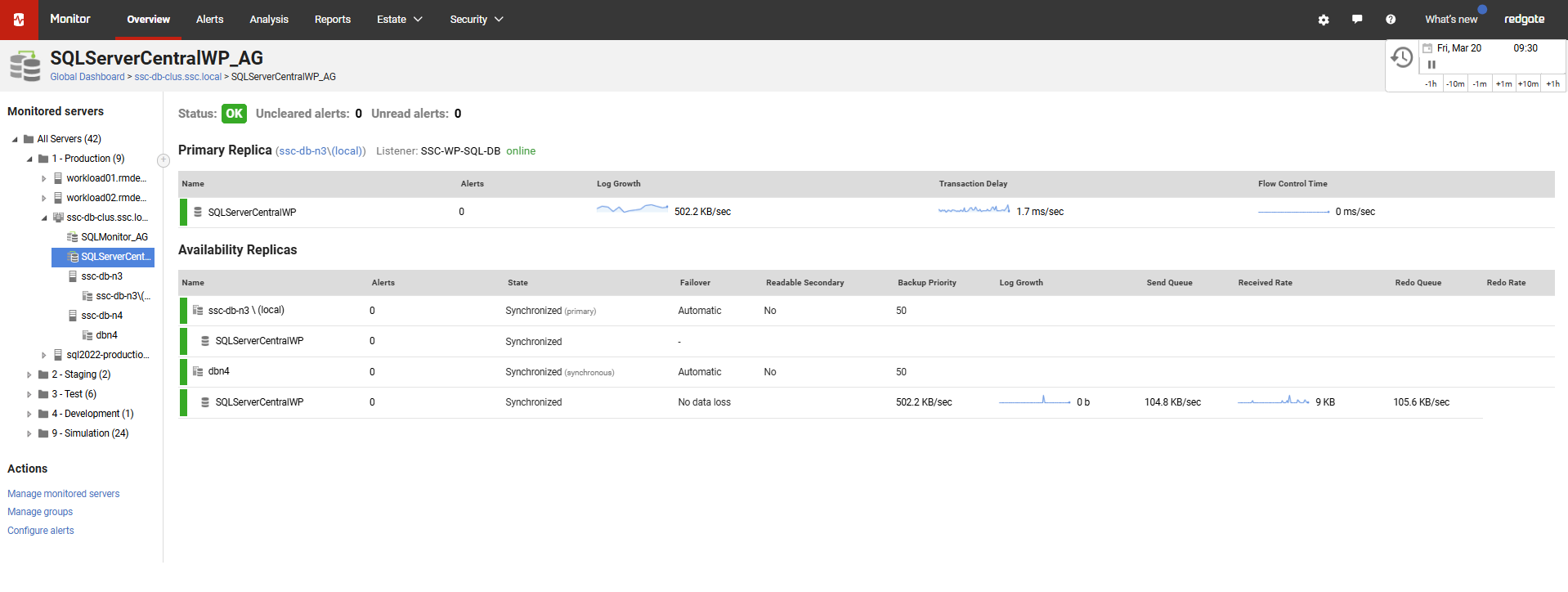Image resolution: width=1568 pixels, height=592 pixels.
Task: Expand the 2 - Staging group
Action: pos(29,374)
